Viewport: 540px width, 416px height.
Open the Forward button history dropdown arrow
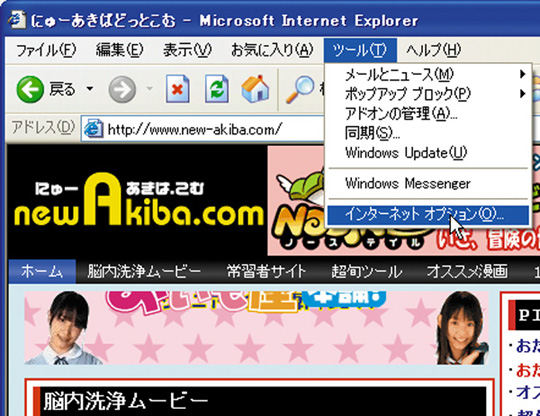[x=149, y=89]
